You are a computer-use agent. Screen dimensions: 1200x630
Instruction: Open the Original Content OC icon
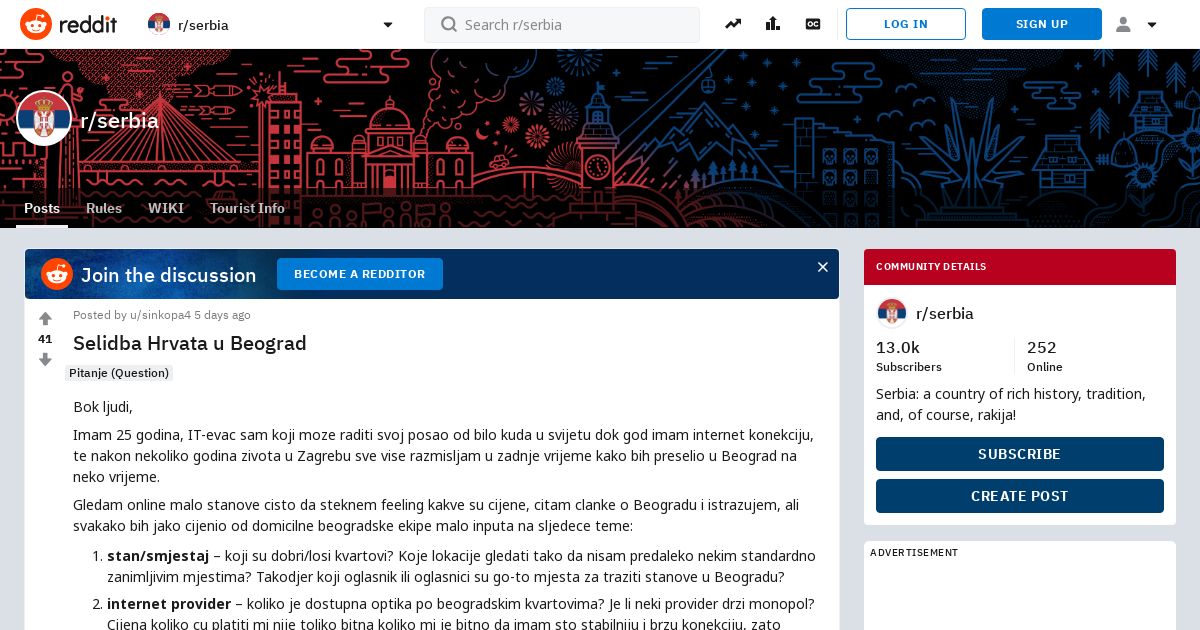click(813, 24)
